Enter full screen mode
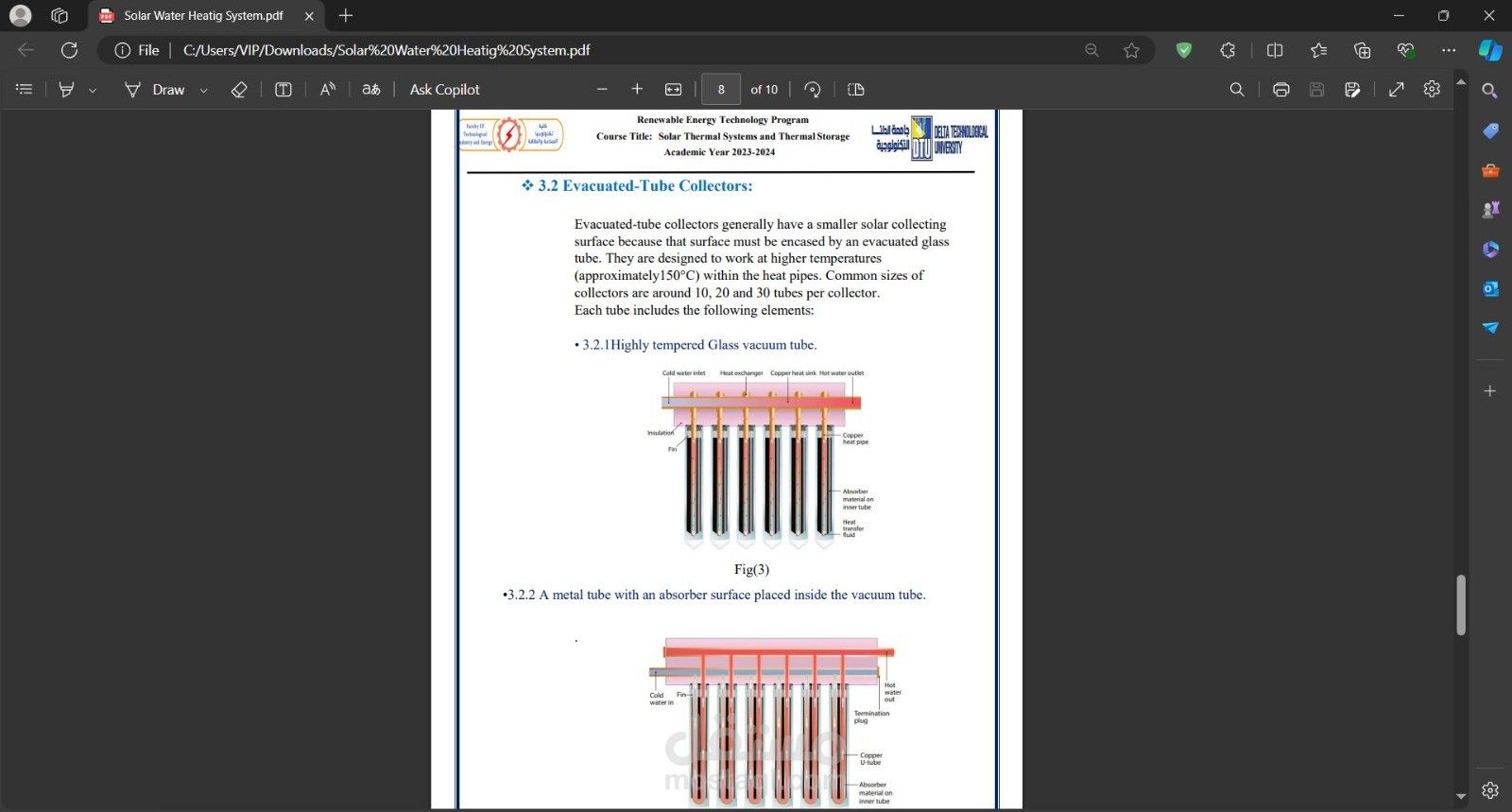The width and height of the screenshot is (1512, 812). pos(1396,89)
